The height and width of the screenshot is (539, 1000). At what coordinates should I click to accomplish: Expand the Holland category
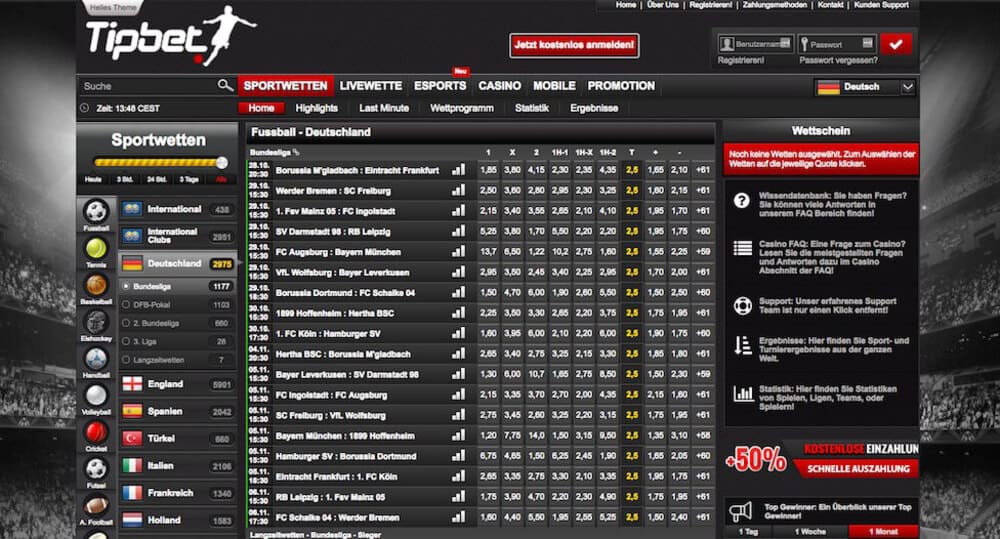point(178,520)
